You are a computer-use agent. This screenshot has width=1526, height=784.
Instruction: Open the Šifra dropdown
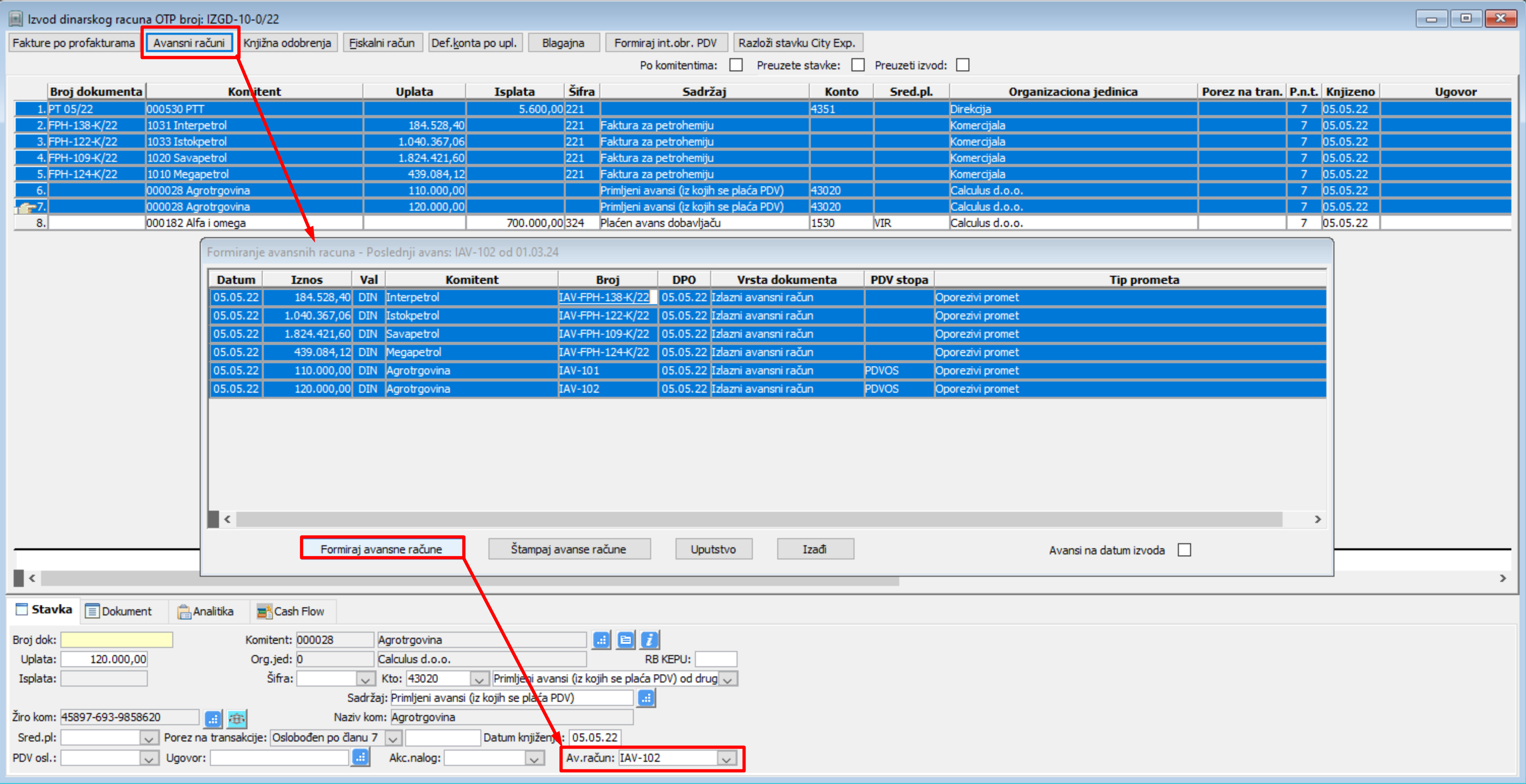click(365, 679)
